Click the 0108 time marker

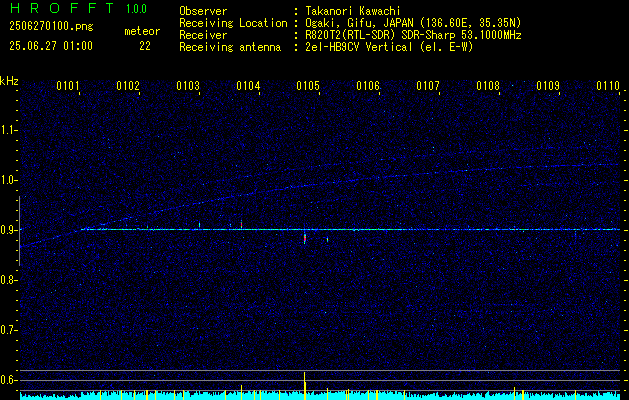(x=488, y=86)
